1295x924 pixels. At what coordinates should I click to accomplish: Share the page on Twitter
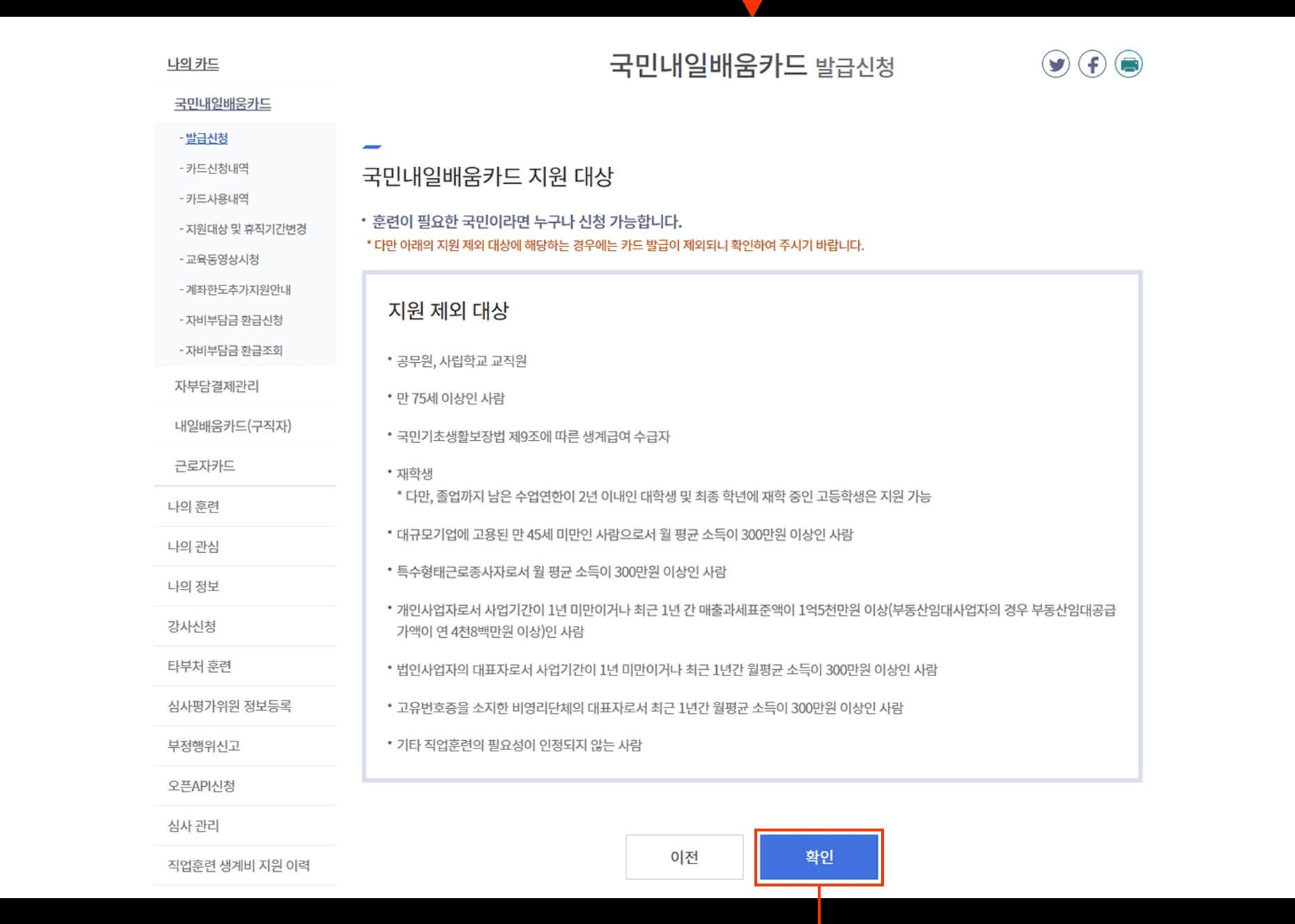coord(1056,64)
